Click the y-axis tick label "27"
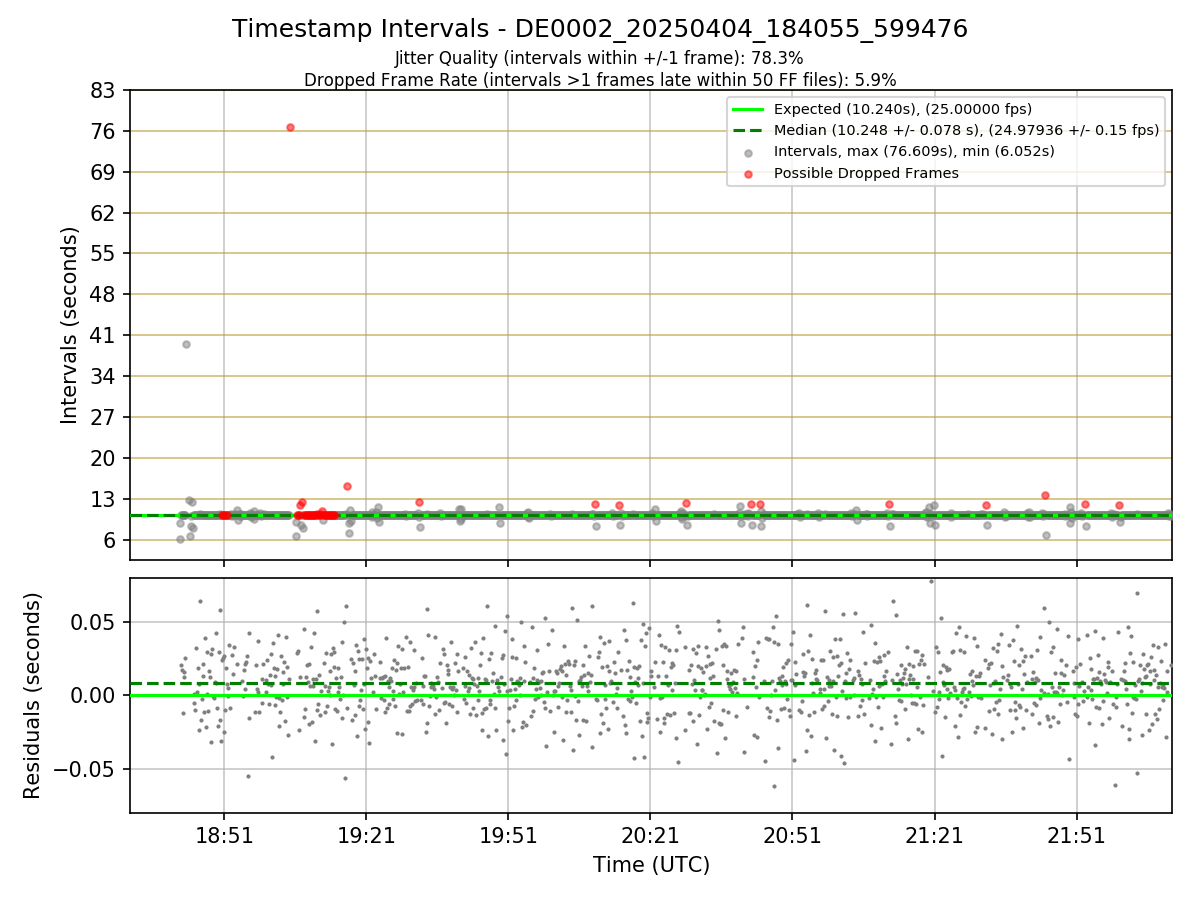Image resolution: width=1200 pixels, height=900 pixels. click(x=105, y=418)
